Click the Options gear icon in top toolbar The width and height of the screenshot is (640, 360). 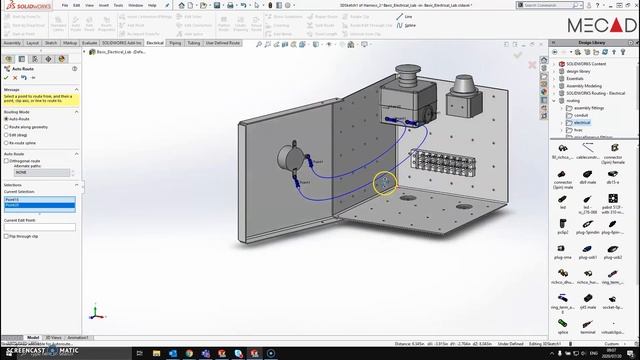coord(288,5)
